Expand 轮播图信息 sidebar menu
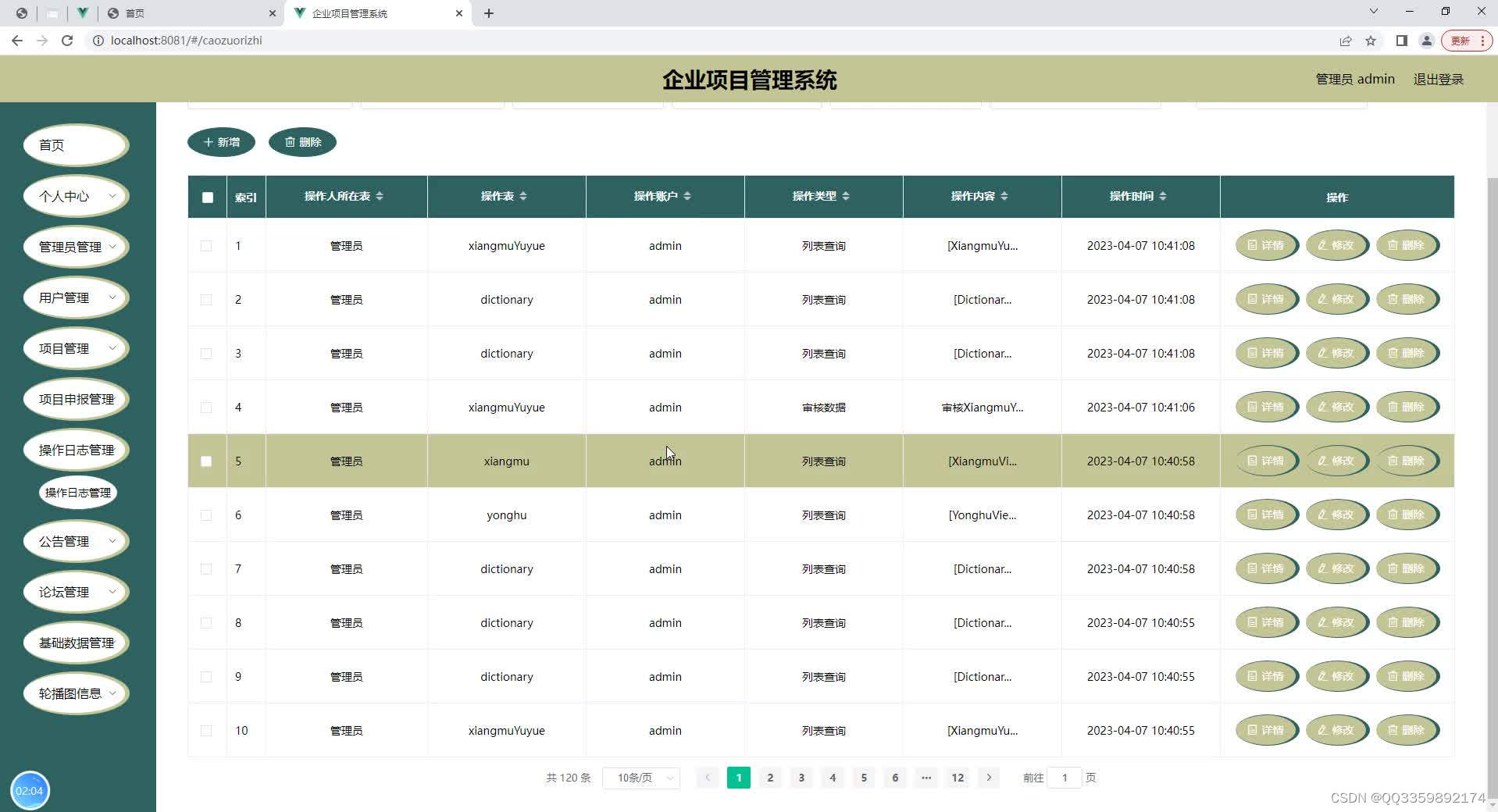 click(76, 693)
